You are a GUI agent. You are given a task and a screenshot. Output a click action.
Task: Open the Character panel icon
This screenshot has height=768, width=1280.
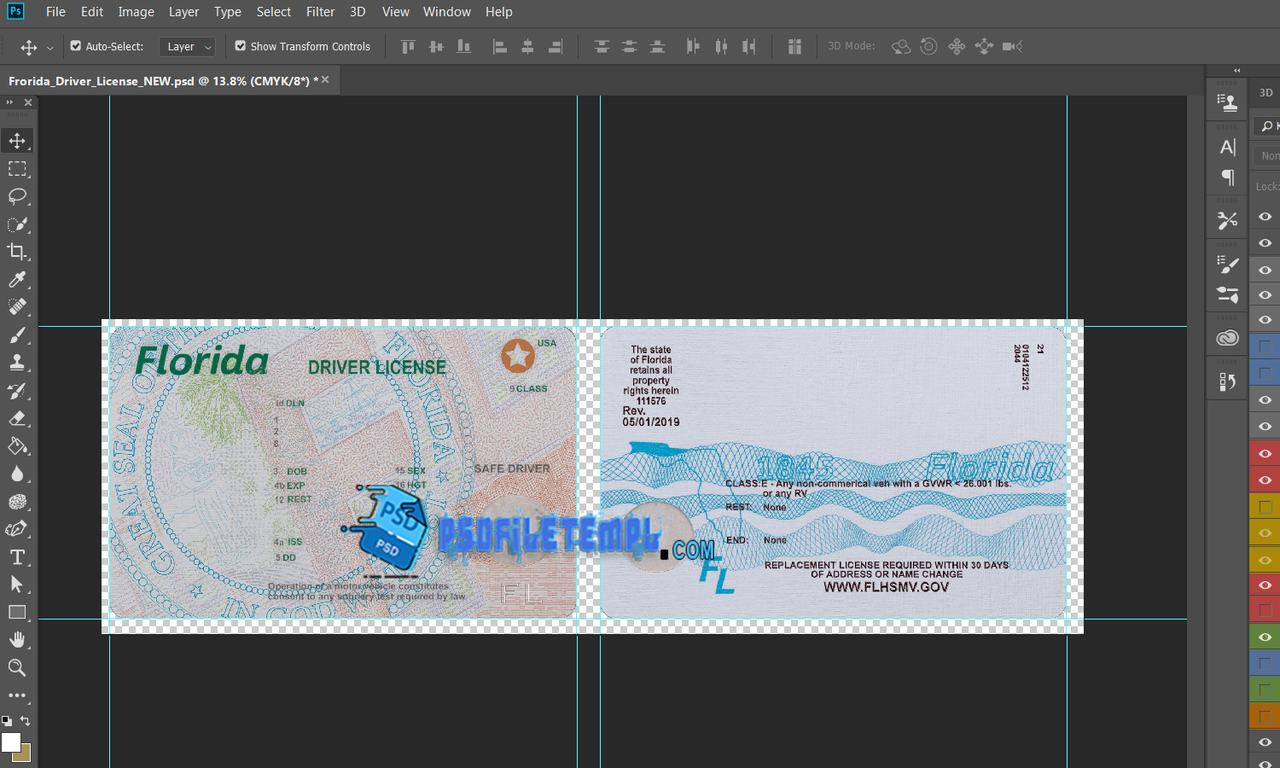pos(1228,148)
